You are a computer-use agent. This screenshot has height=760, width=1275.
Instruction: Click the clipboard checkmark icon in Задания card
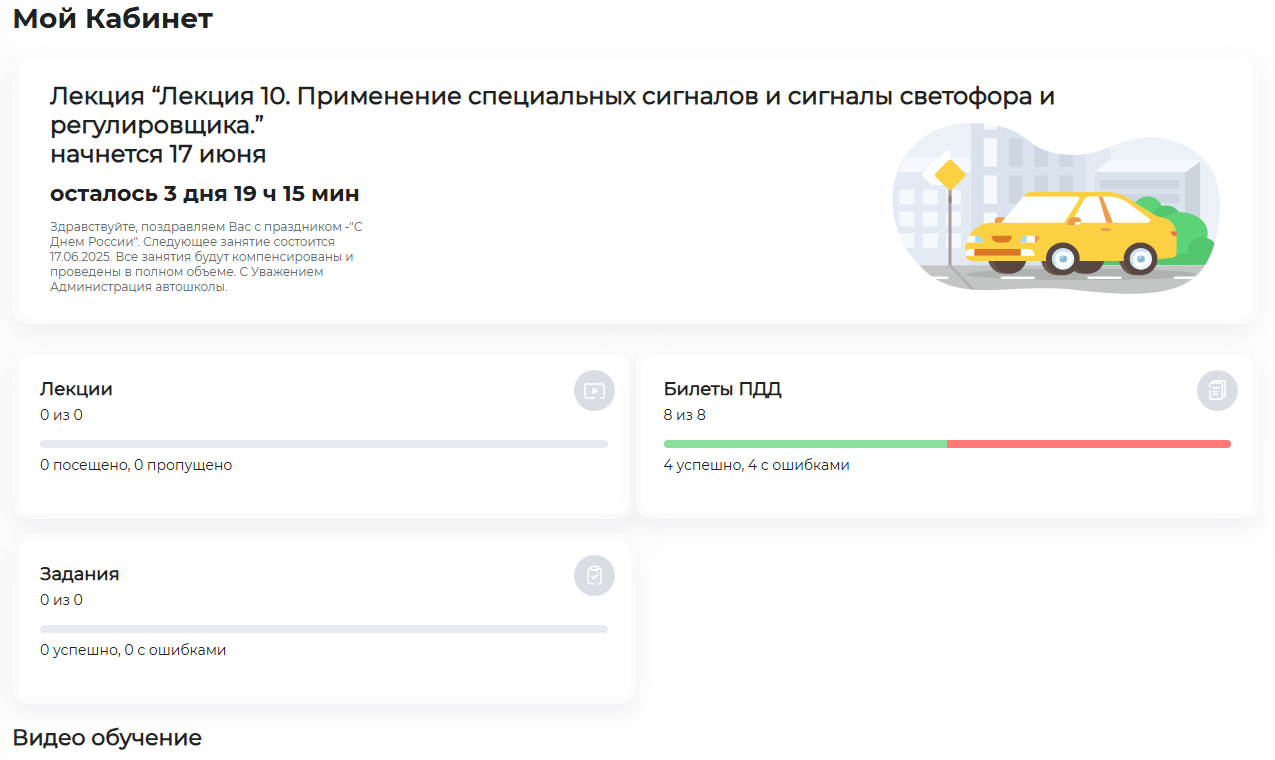(594, 576)
